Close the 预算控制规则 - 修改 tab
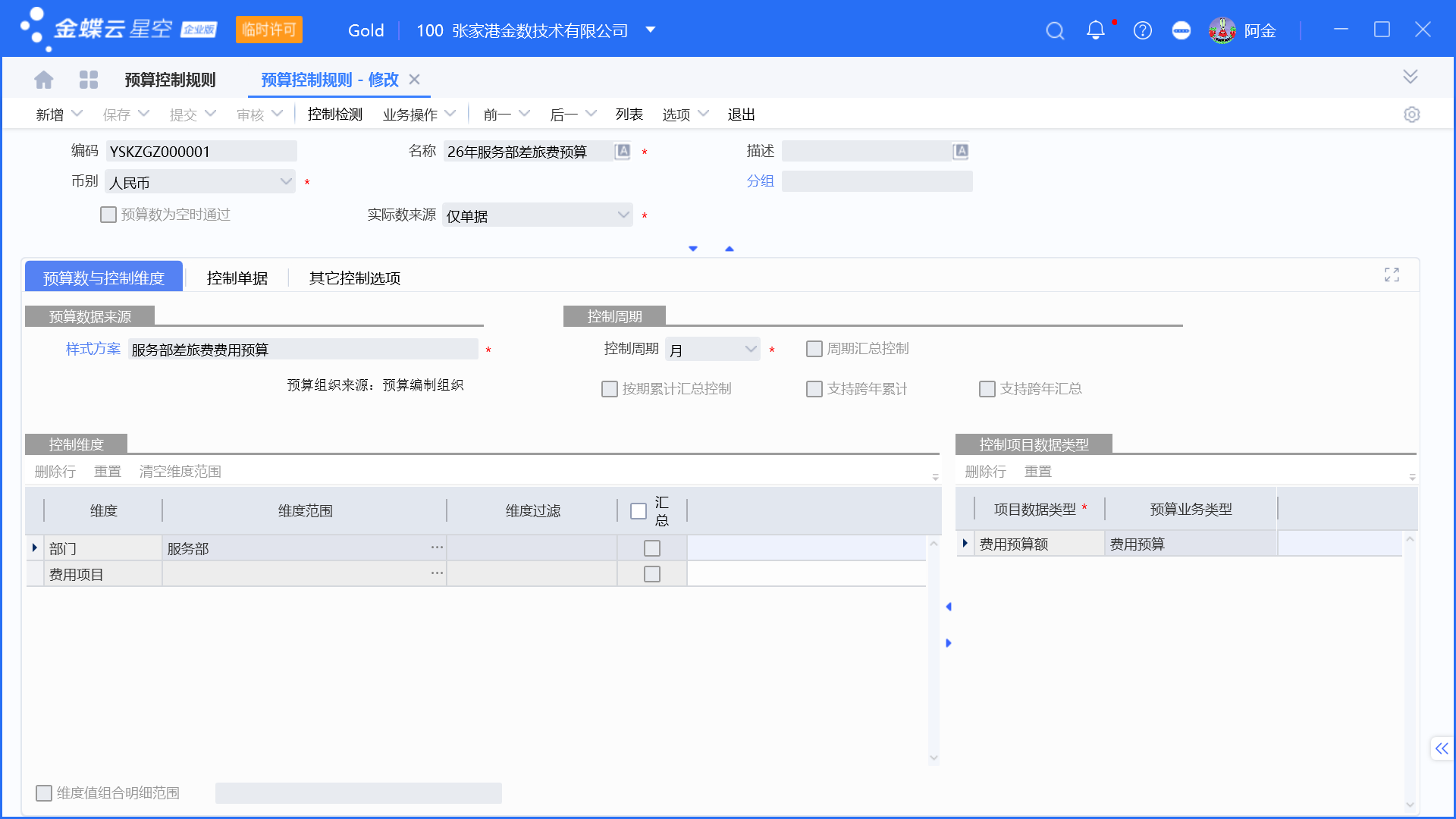Image resolution: width=1456 pixels, height=819 pixels. [414, 79]
